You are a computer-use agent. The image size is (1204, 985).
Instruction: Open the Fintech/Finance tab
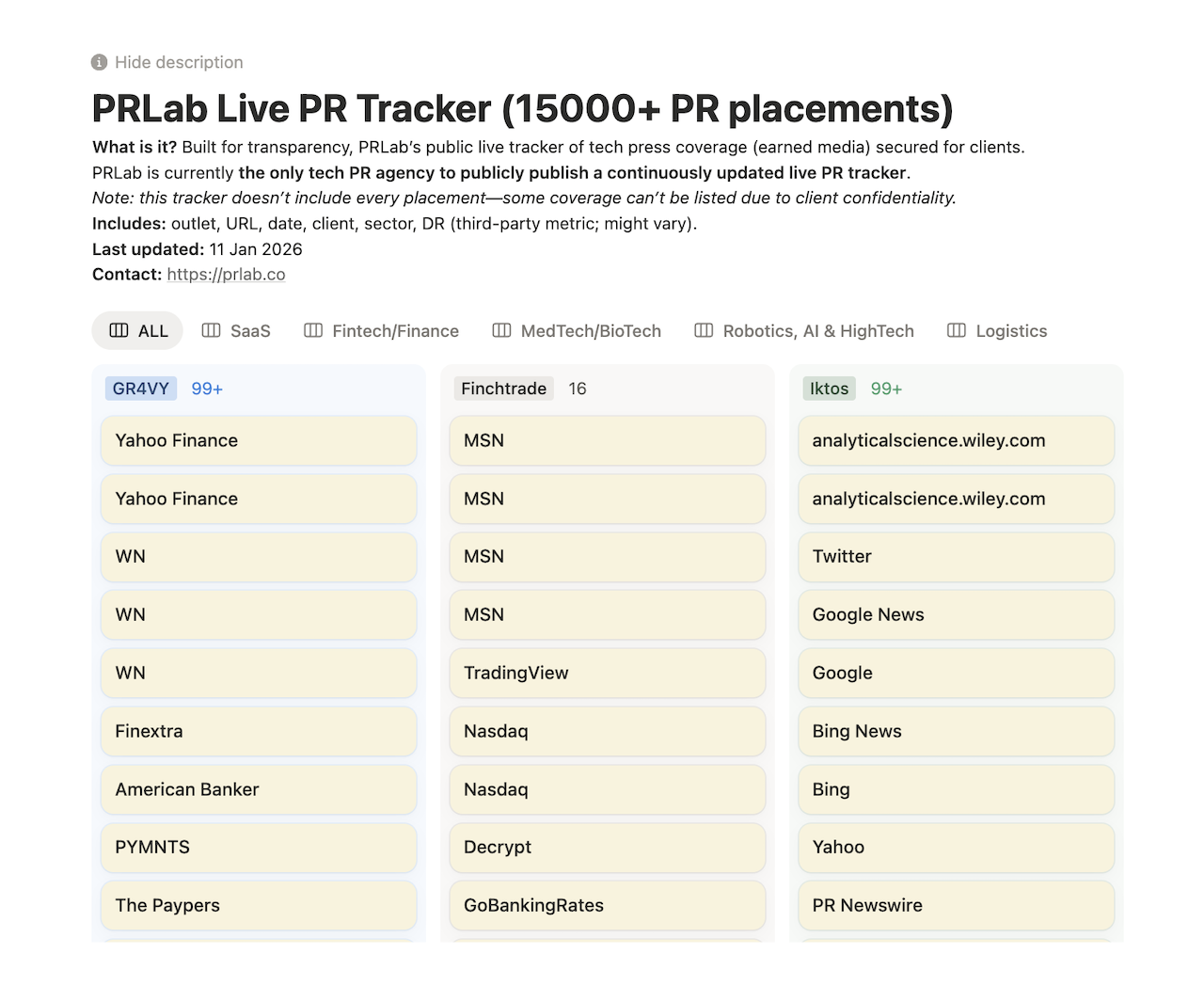click(x=381, y=331)
